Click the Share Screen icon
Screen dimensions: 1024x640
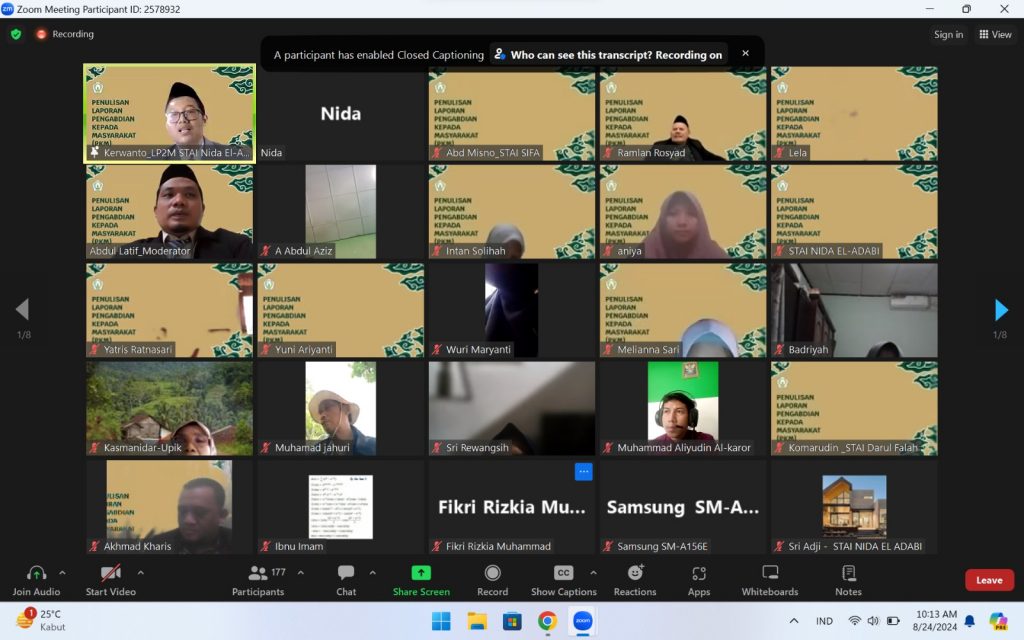(421, 573)
